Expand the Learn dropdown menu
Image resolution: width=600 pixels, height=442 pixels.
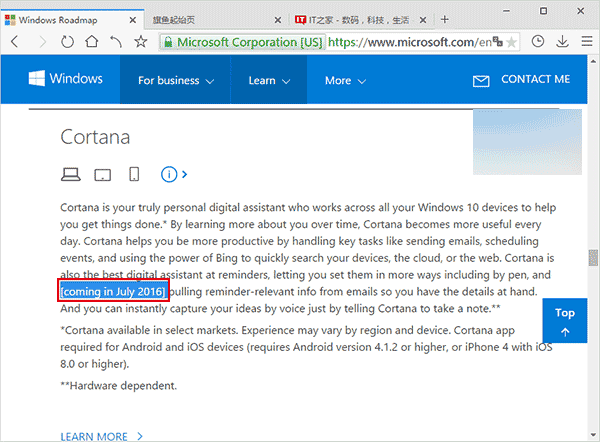click(x=269, y=80)
